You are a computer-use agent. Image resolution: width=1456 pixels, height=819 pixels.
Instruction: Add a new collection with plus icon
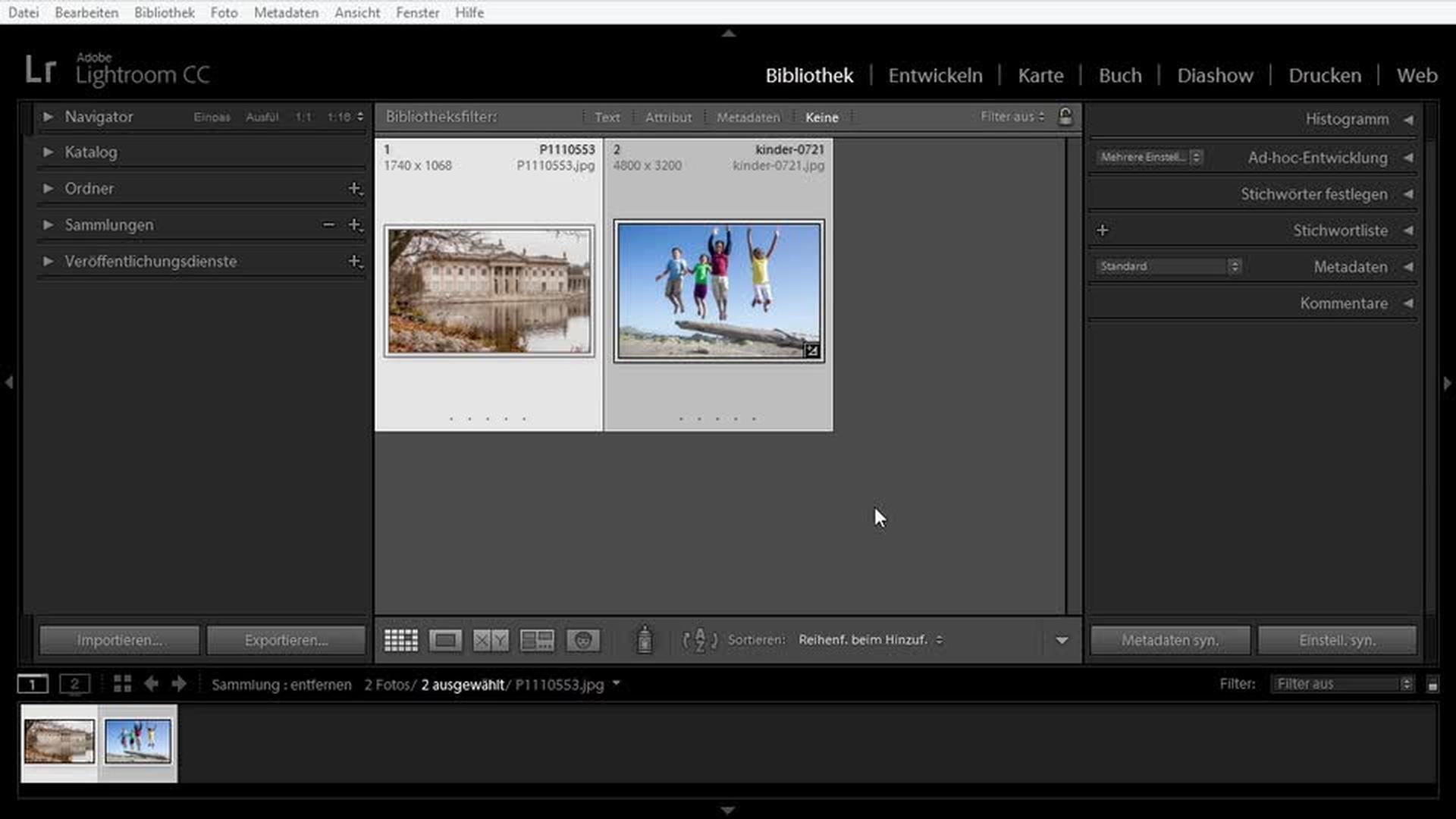(354, 225)
